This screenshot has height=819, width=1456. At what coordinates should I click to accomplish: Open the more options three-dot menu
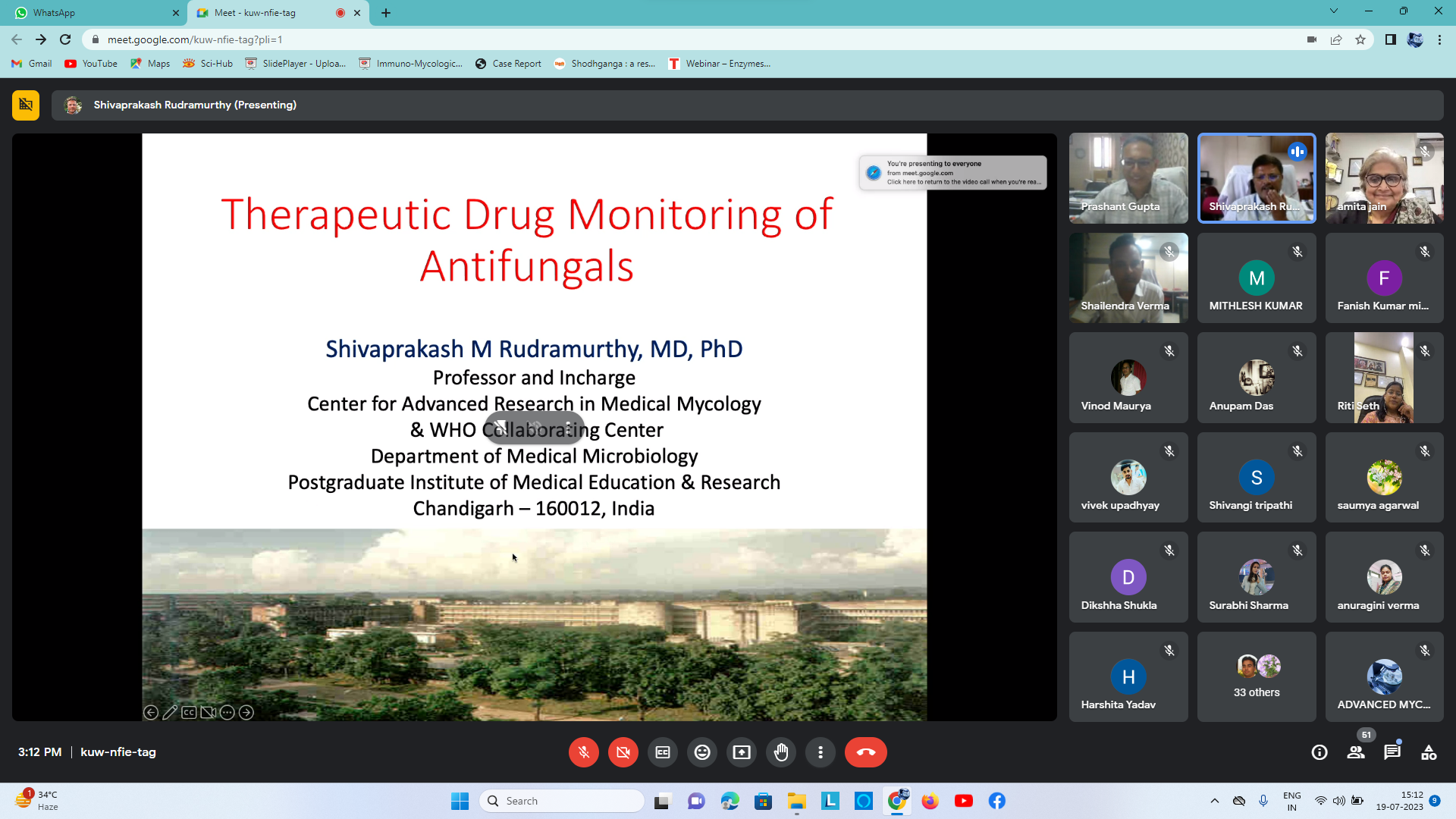(821, 752)
